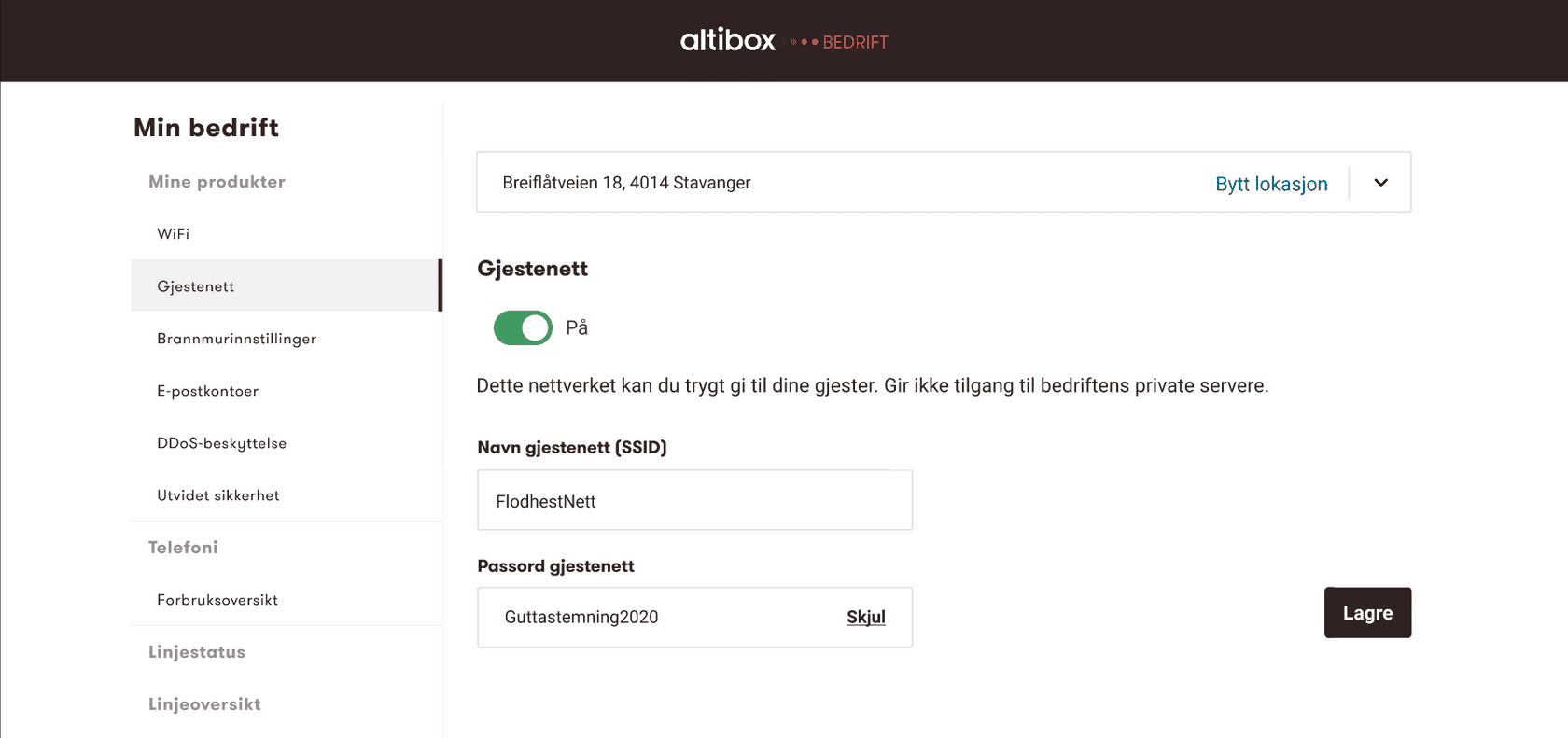Select Gjestenett in the sidebar

[196, 286]
